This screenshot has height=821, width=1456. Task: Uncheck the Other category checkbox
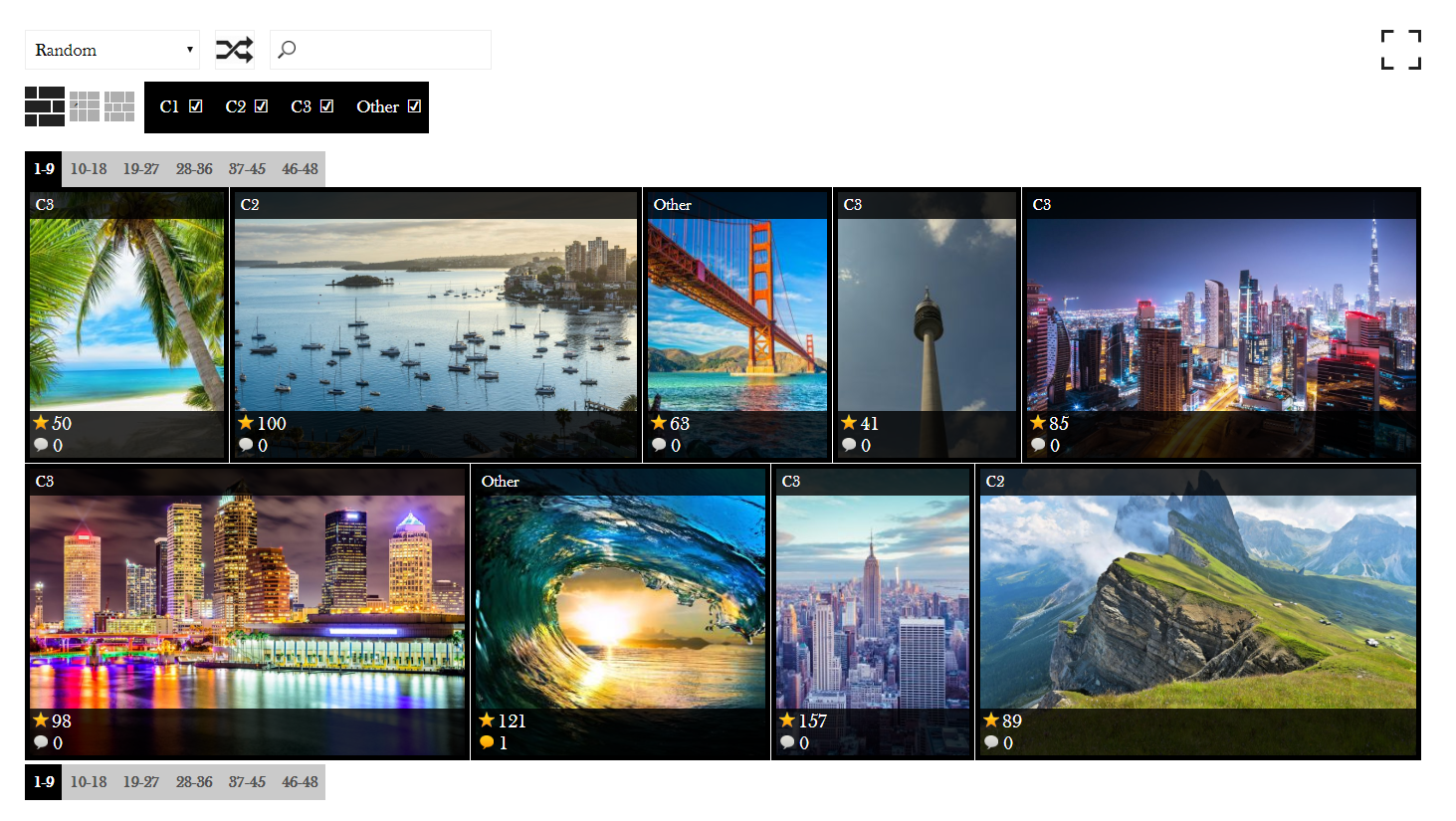point(415,106)
